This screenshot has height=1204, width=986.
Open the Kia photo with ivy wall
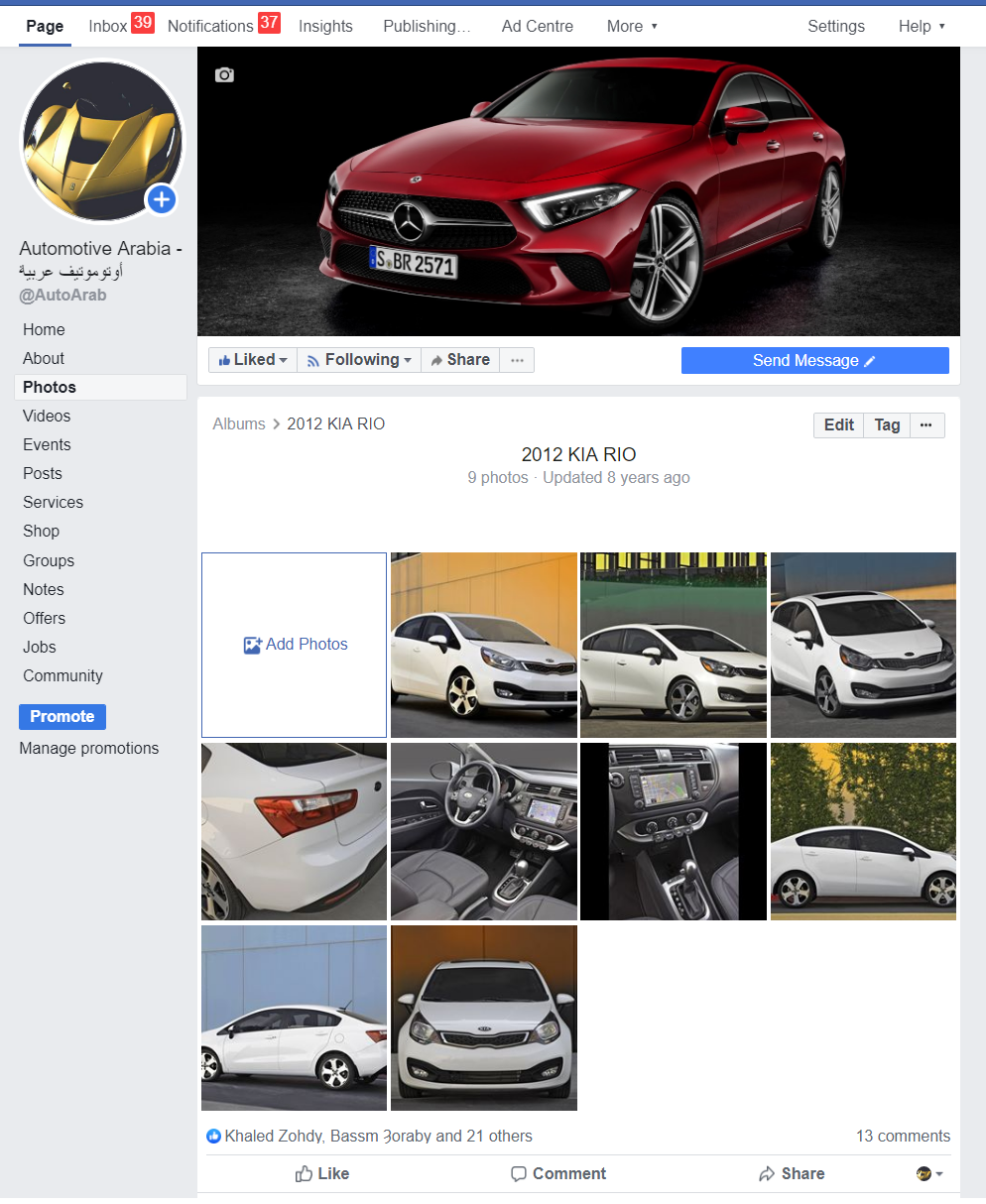(863, 831)
